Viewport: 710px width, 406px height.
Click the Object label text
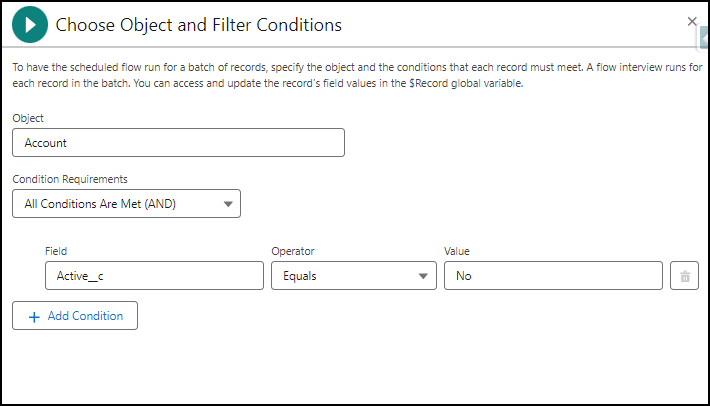[28, 118]
